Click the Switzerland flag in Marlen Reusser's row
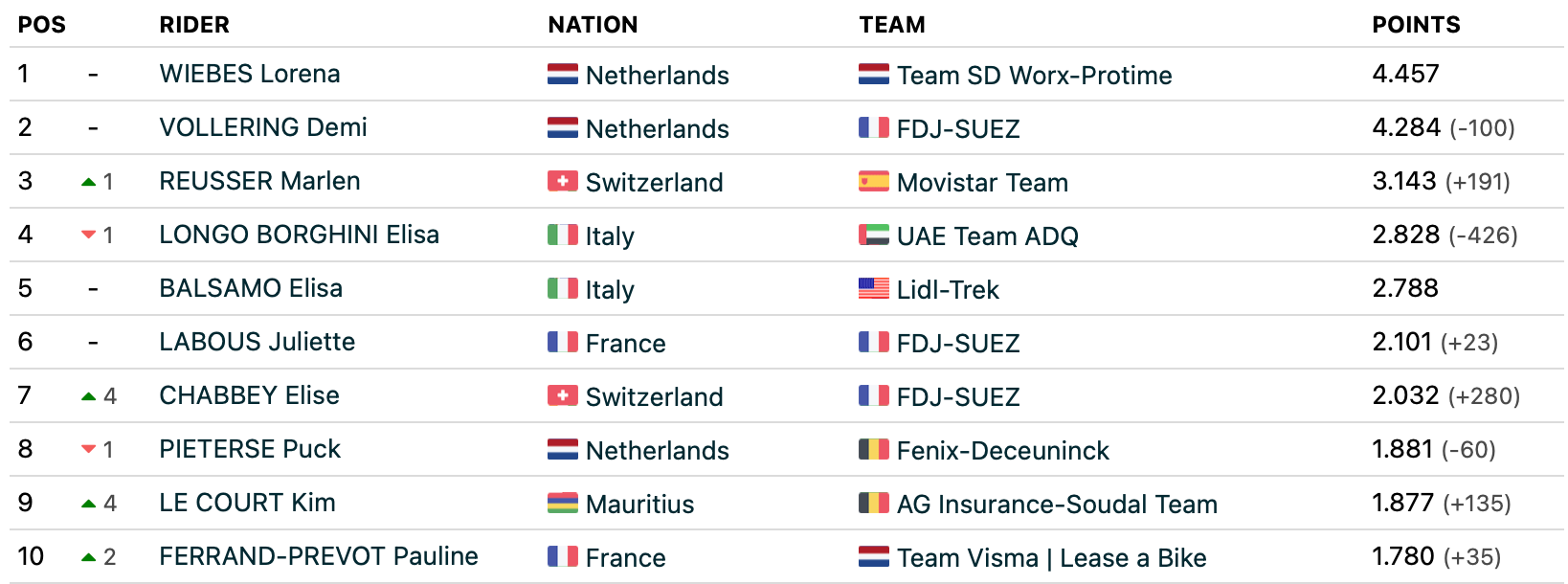1568x584 pixels. click(x=562, y=181)
